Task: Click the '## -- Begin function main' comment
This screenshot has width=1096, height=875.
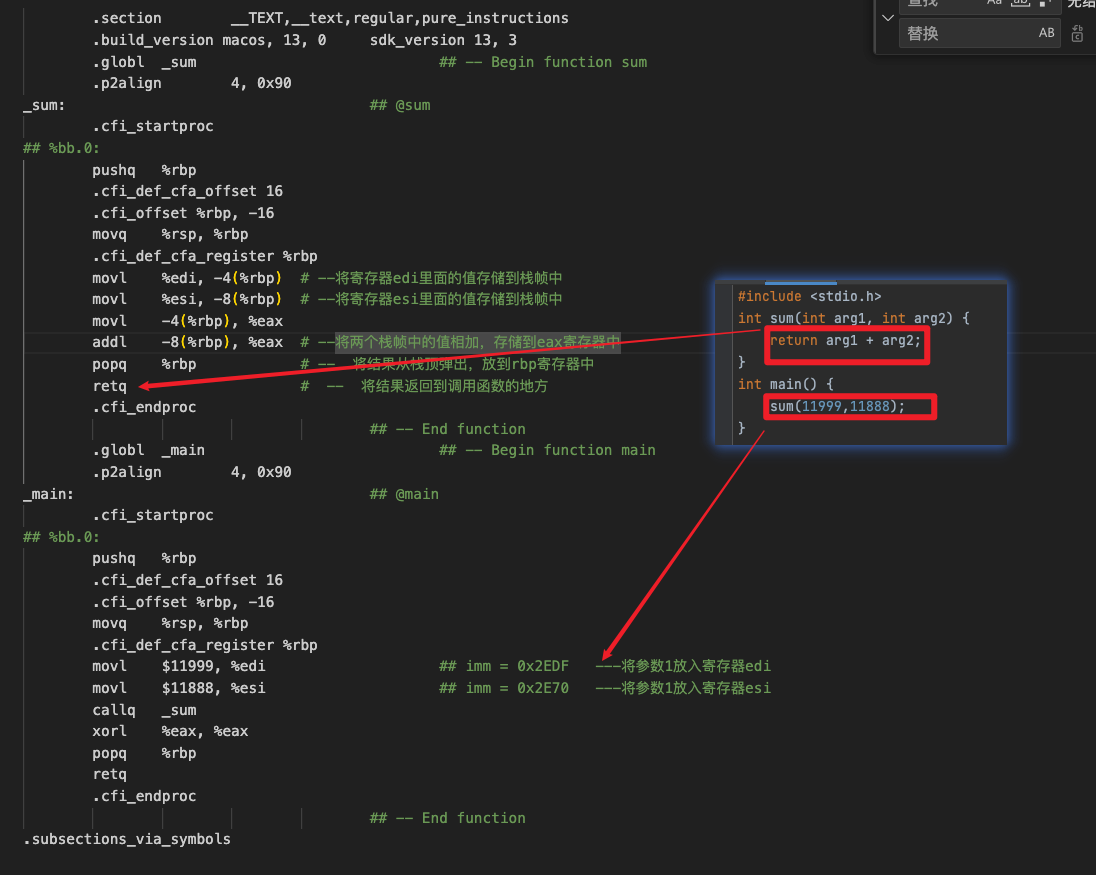Action: (x=547, y=450)
